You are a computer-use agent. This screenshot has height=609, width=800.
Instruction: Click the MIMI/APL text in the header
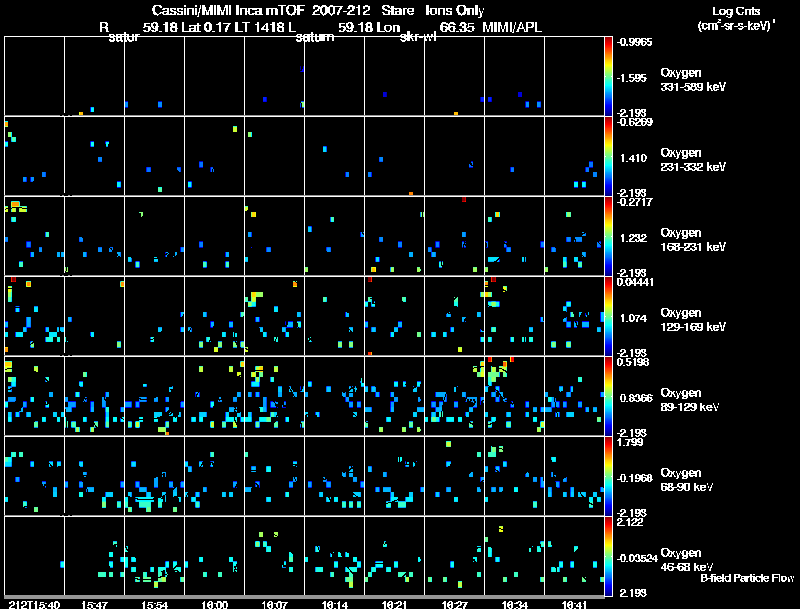coord(512,27)
